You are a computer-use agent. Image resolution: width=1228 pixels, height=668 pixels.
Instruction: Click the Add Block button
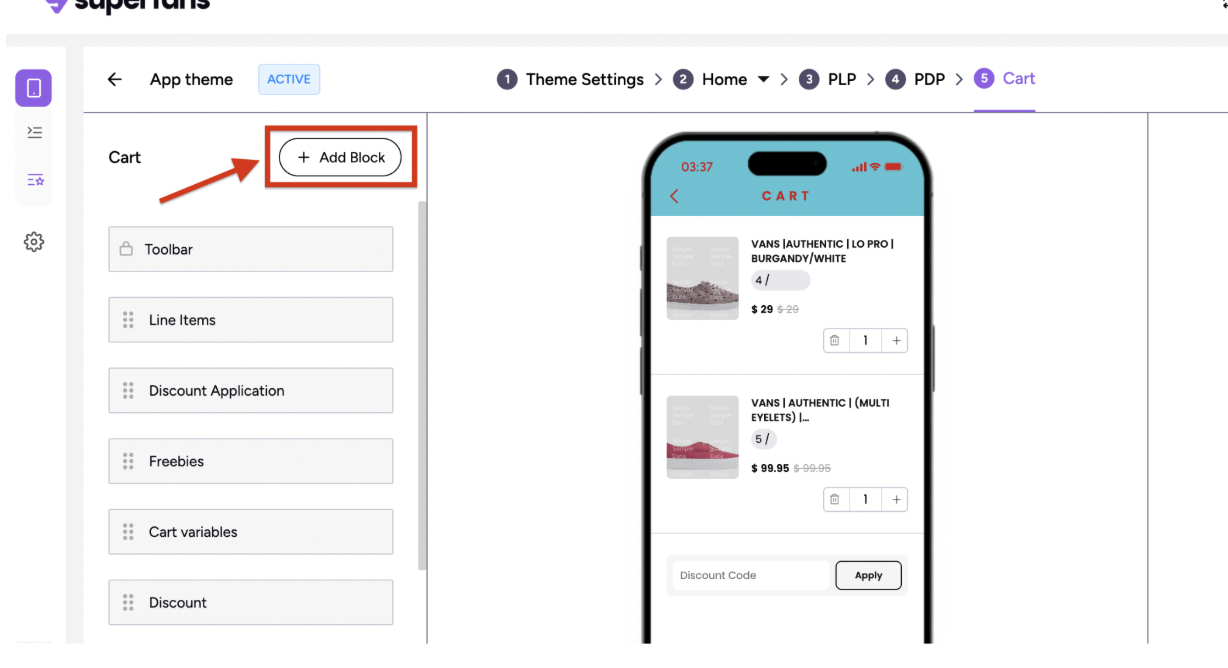pyautogui.click(x=340, y=157)
